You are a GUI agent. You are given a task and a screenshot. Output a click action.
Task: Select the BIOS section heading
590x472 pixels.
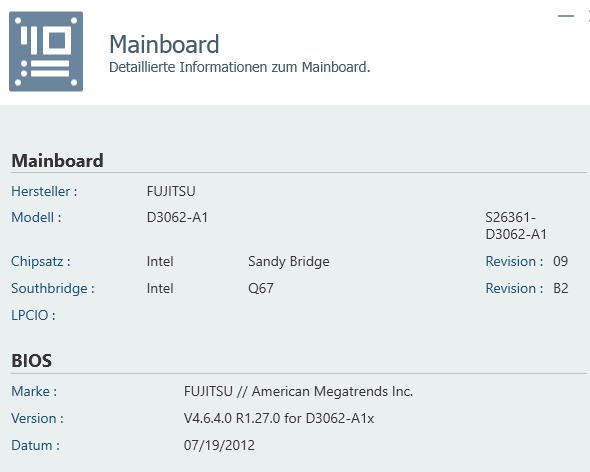click(x=32, y=361)
